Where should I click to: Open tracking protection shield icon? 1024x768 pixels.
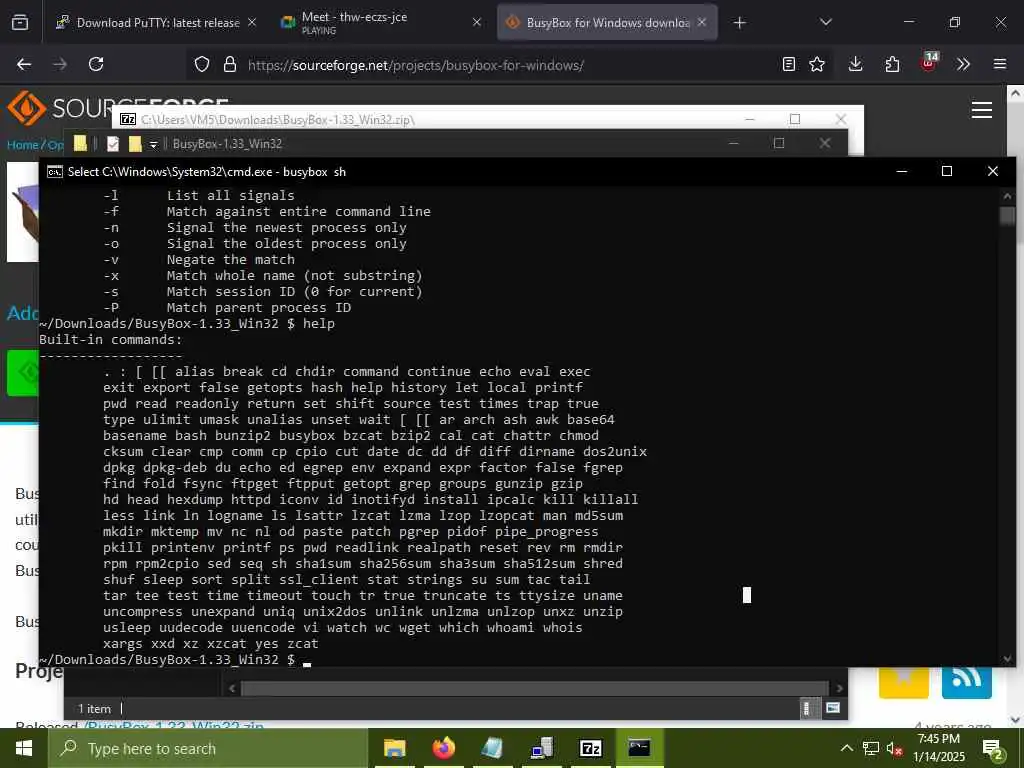[x=202, y=65]
